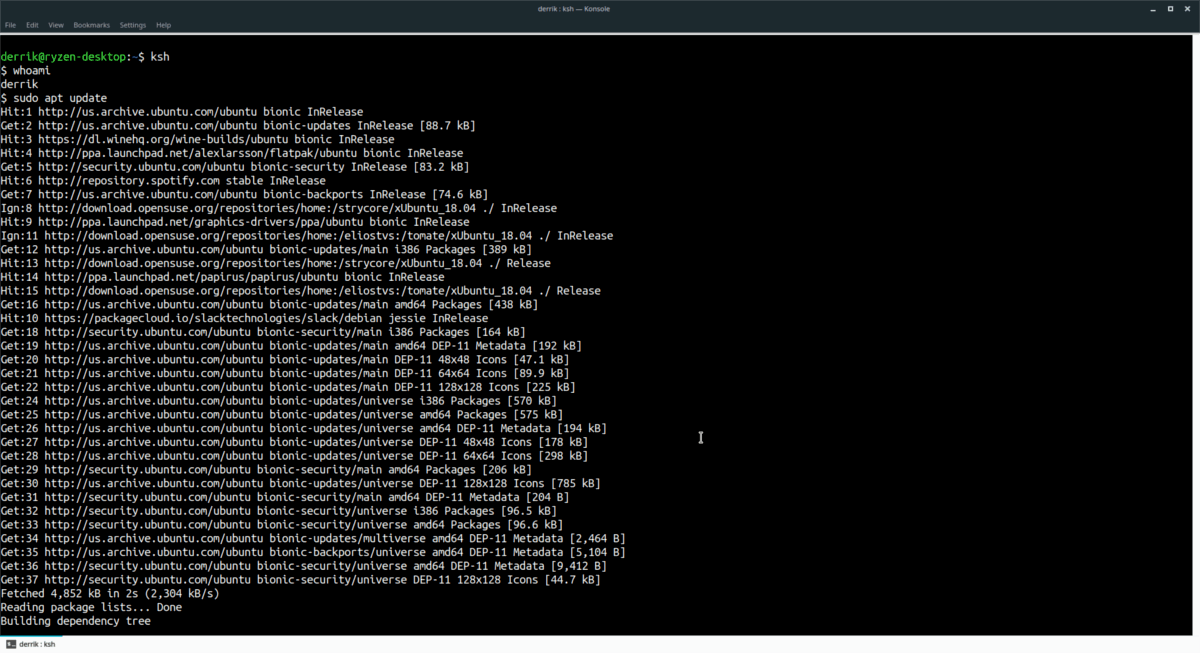The width and height of the screenshot is (1200, 653).
Task: Open the Bookmarks menu
Action: tap(91, 25)
